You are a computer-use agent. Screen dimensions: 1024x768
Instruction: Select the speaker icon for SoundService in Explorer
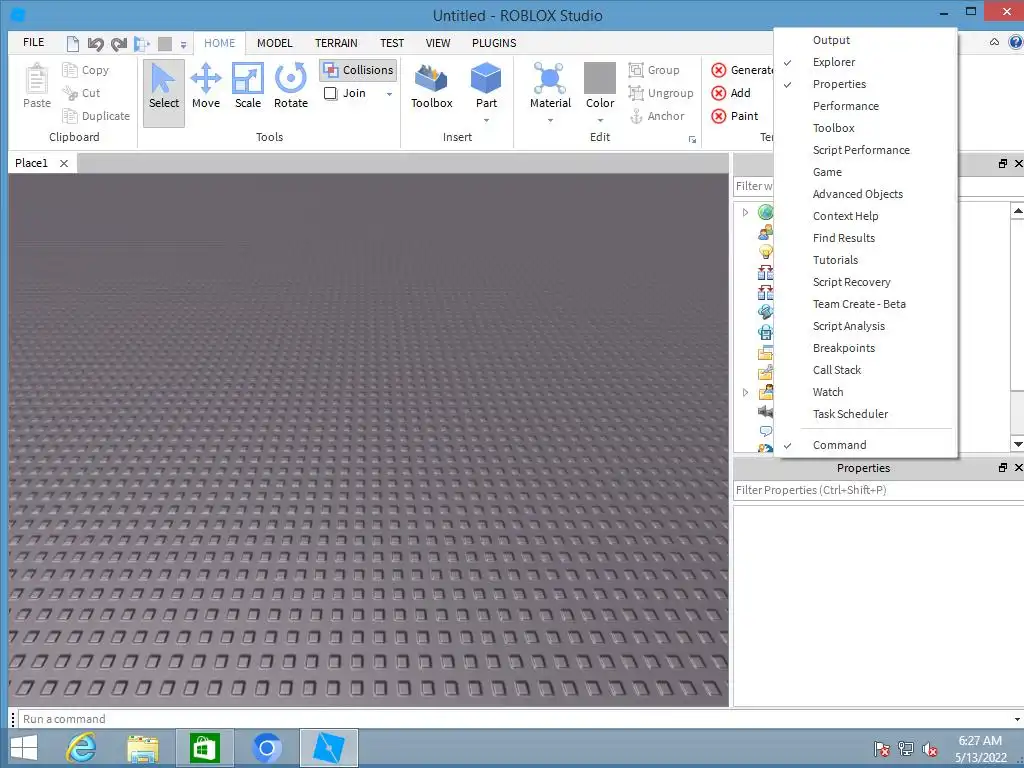tap(765, 411)
